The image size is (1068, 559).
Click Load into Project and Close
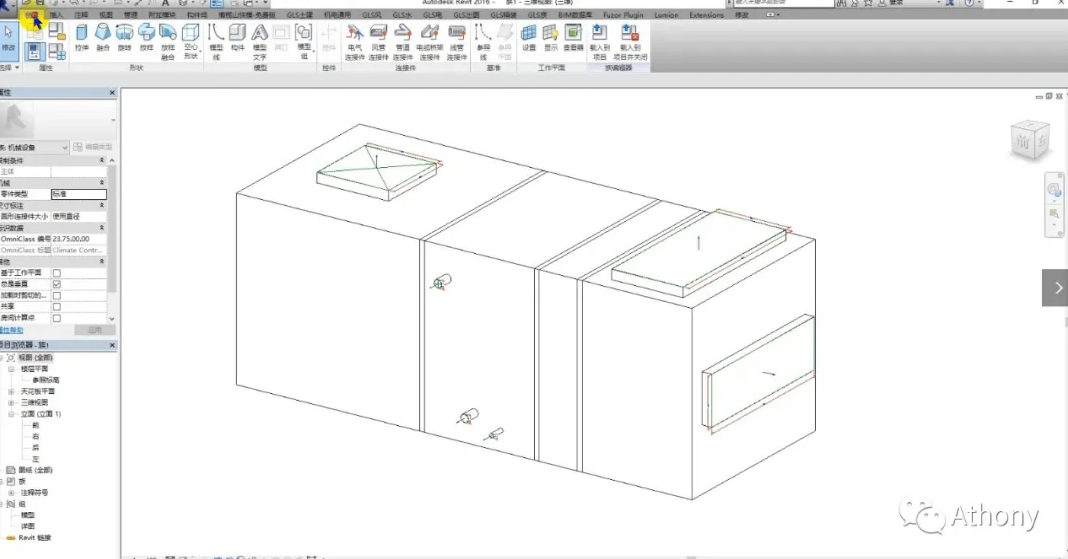[630, 42]
